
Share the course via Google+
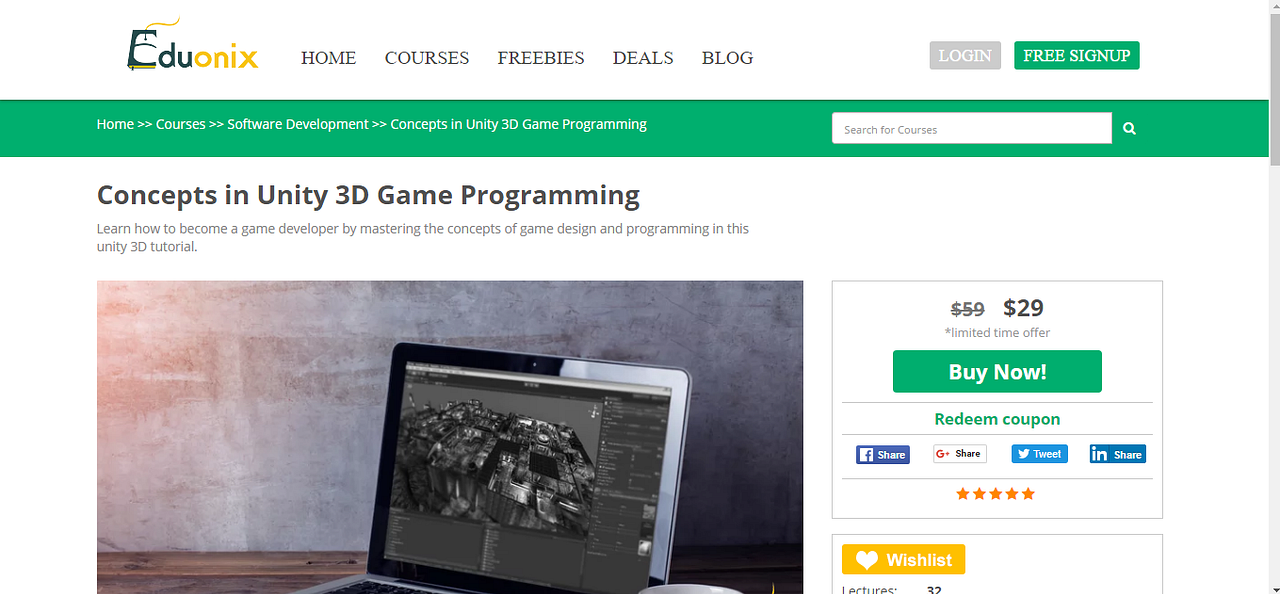pyautogui.click(x=959, y=453)
